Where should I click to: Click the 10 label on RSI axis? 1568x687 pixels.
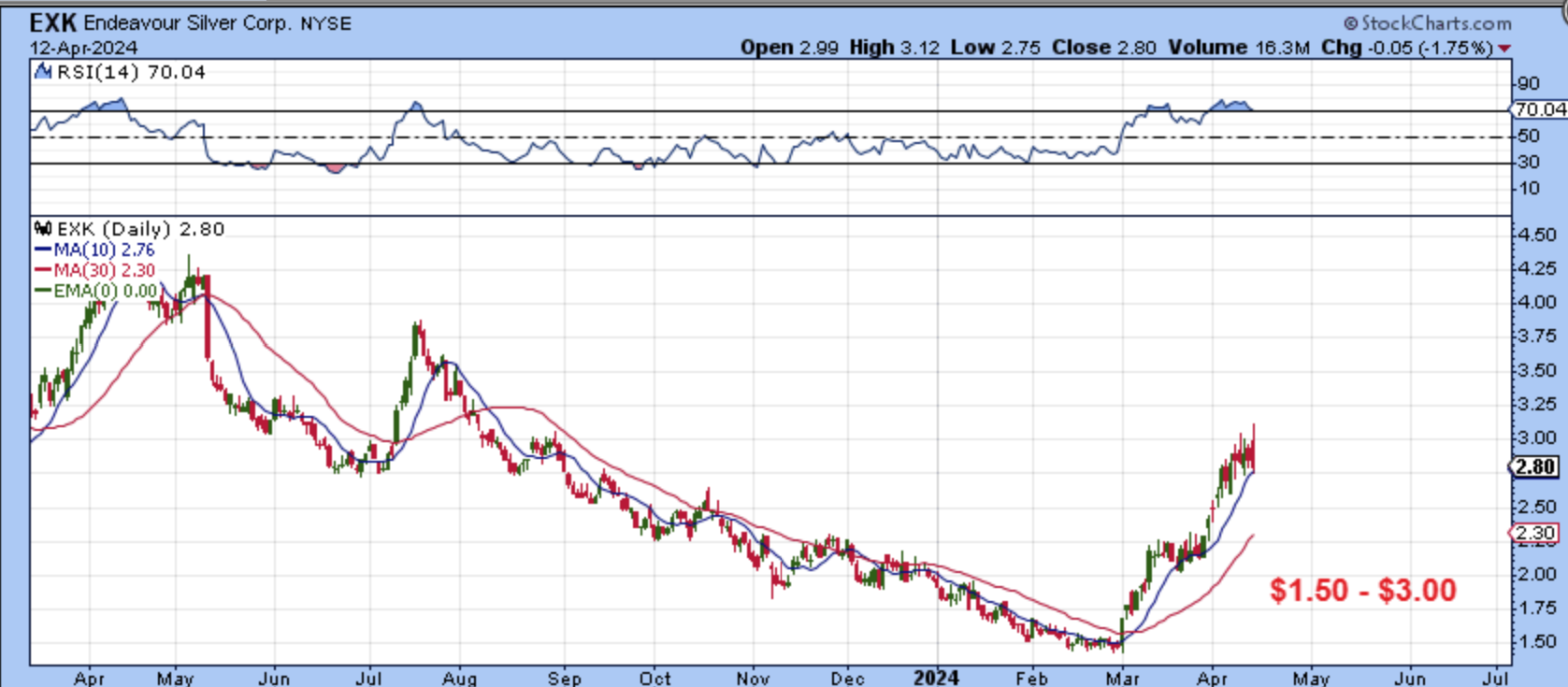[x=1528, y=188]
